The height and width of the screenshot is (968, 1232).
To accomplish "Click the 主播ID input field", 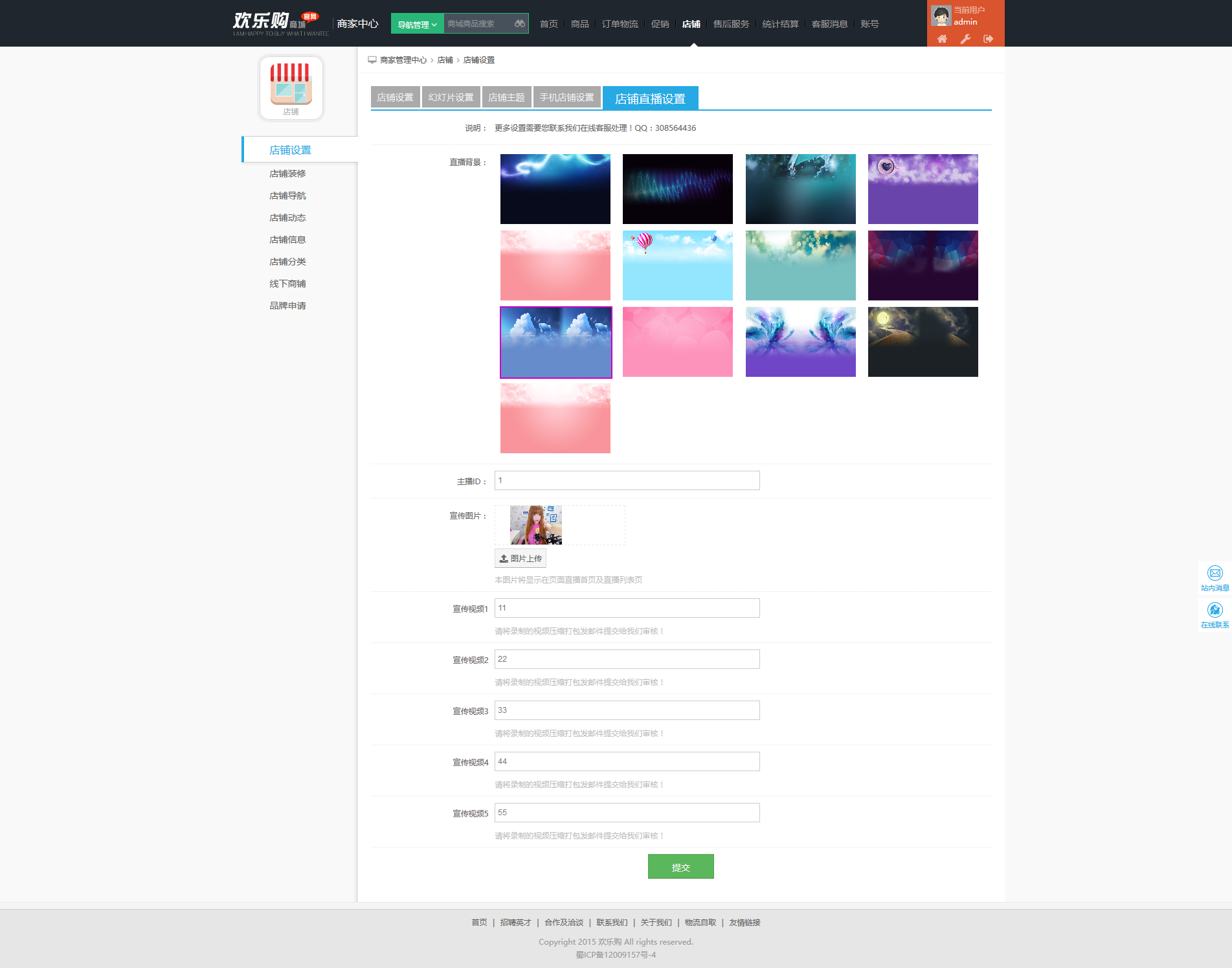I will pyautogui.click(x=627, y=480).
